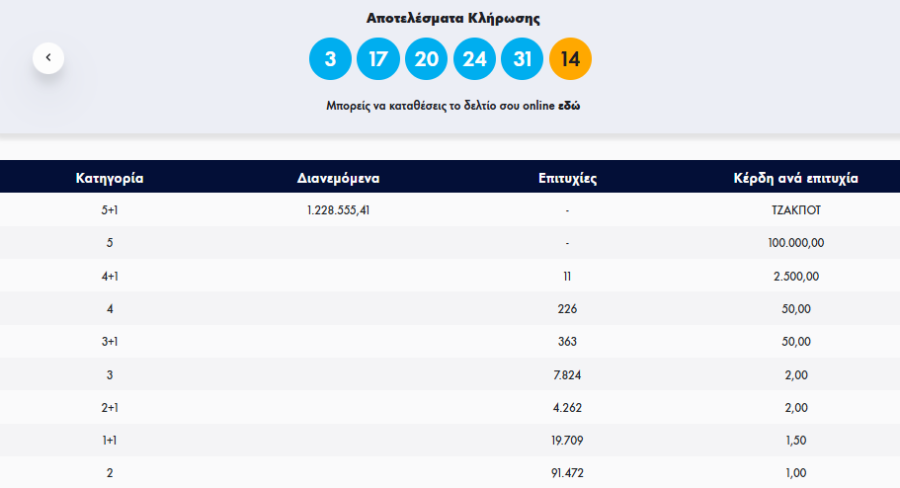Select the 4+1 category row label
Image resolution: width=900 pixels, height=488 pixels.
(110, 276)
